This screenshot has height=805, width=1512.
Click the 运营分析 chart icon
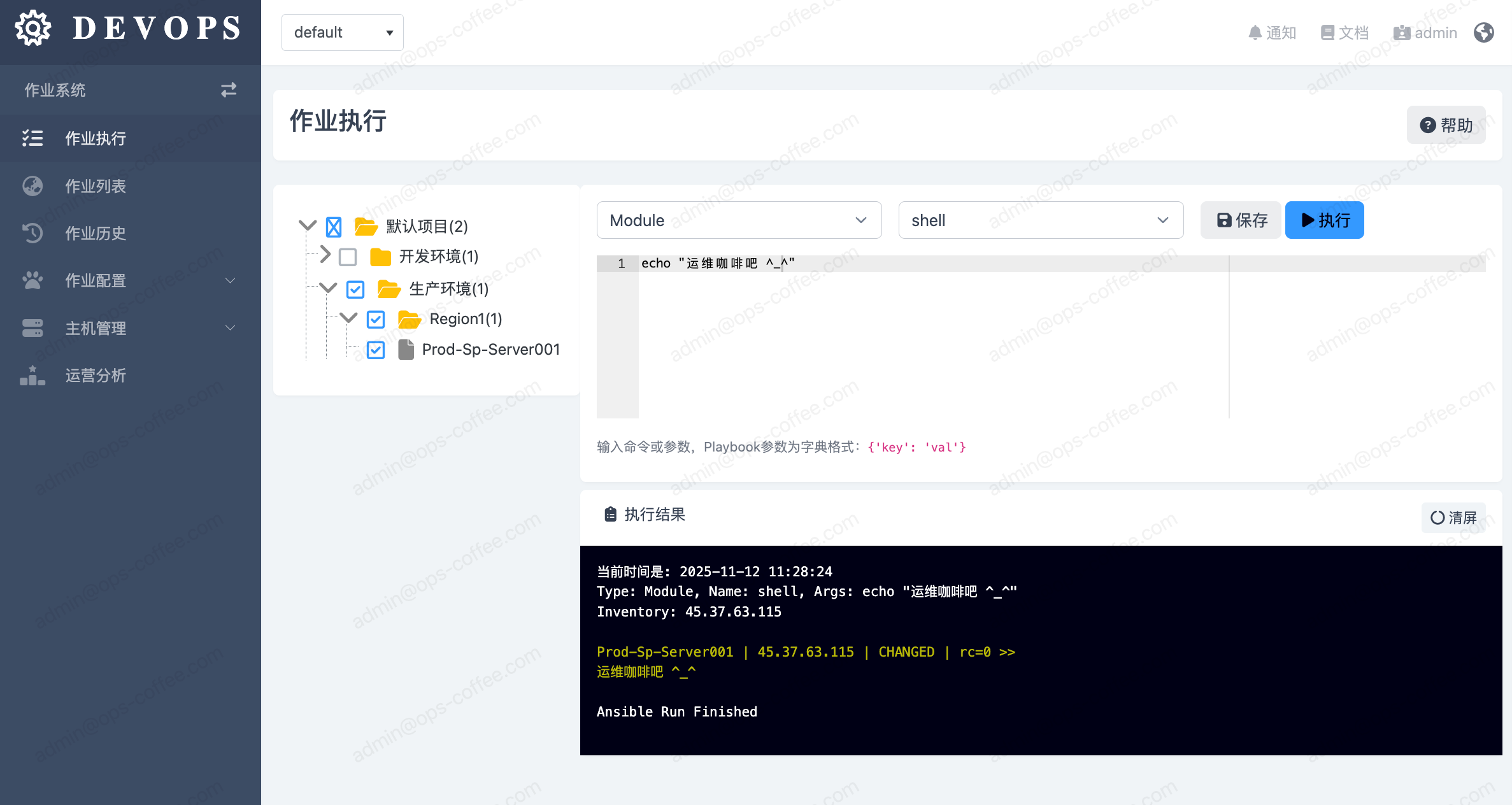(32, 375)
